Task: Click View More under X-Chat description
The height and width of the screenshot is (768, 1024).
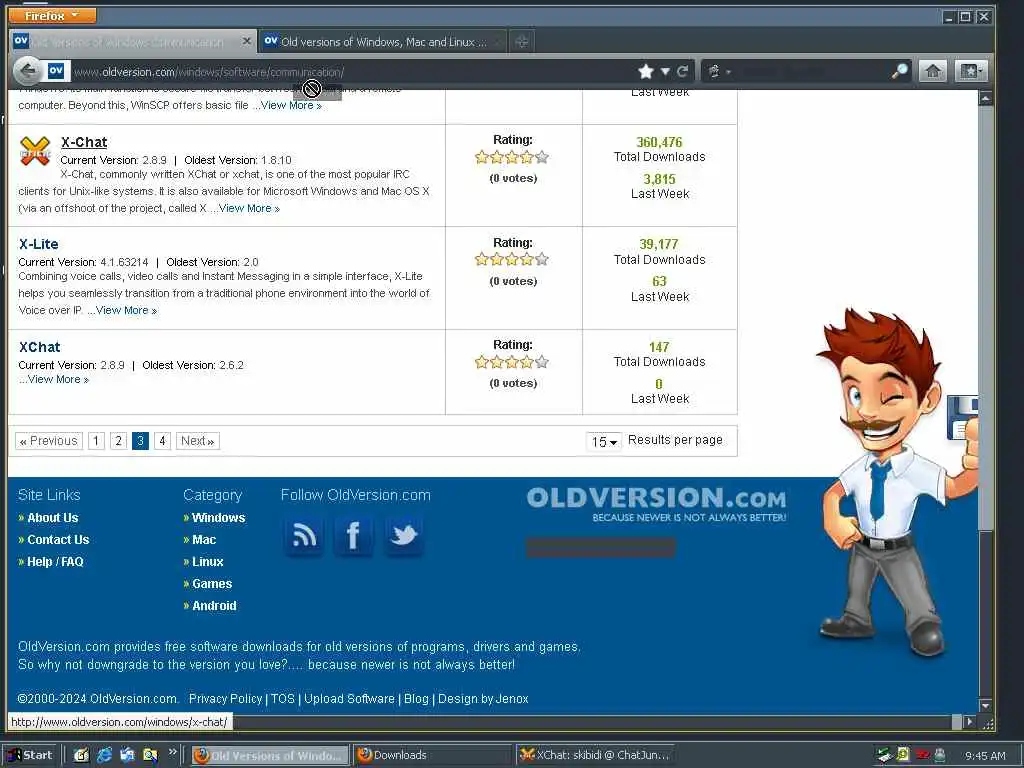Action: [249, 208]
